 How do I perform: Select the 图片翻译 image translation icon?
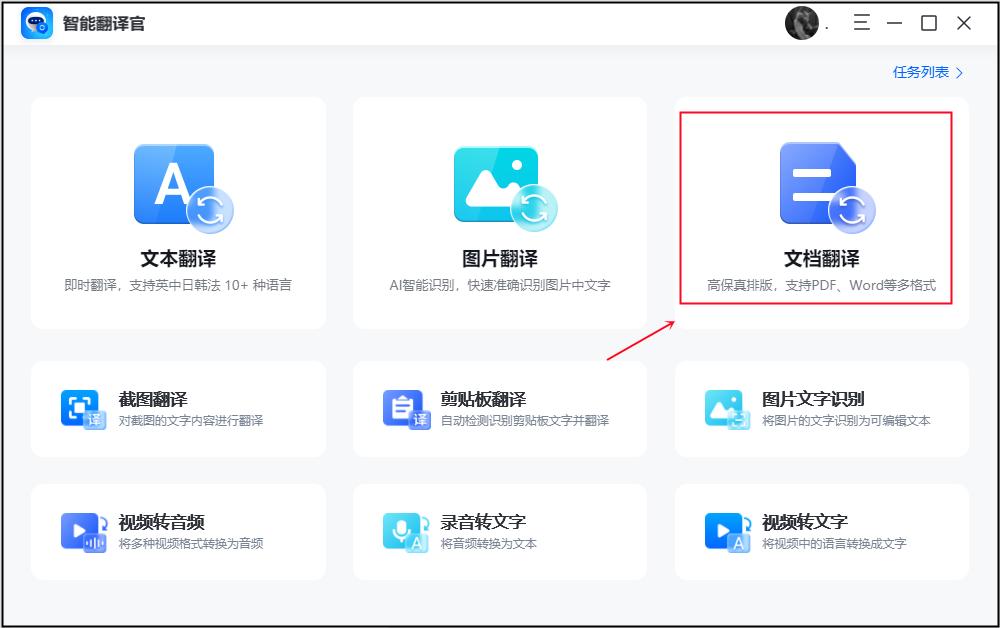pyautogui.click(x=500, y=185)
